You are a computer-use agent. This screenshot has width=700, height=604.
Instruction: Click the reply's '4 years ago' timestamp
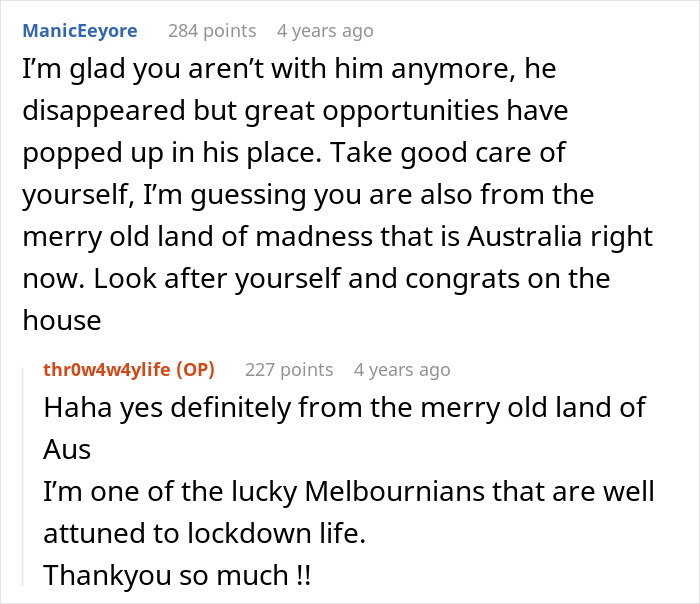click(402, 370)
